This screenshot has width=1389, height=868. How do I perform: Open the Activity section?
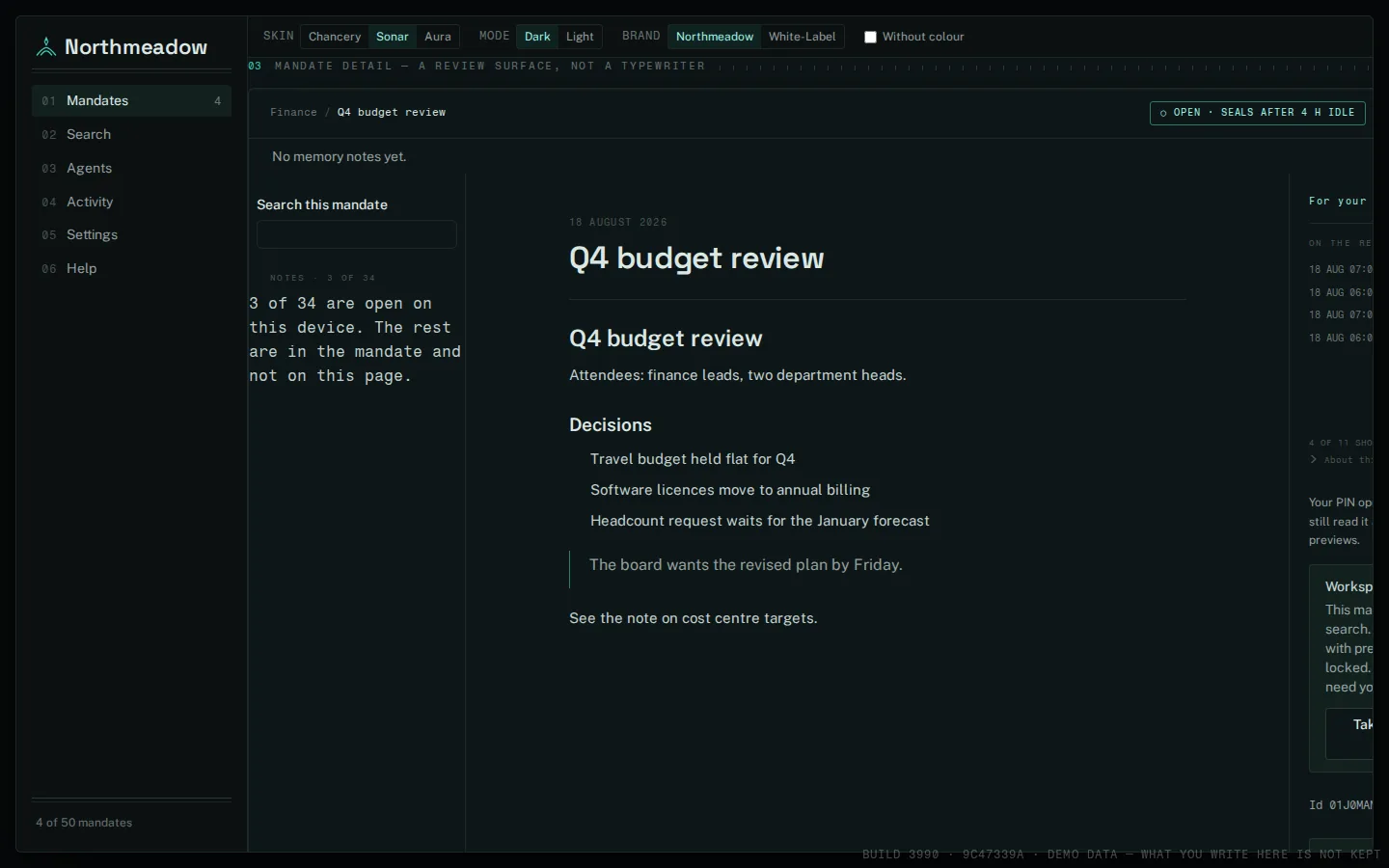(131, 202)
